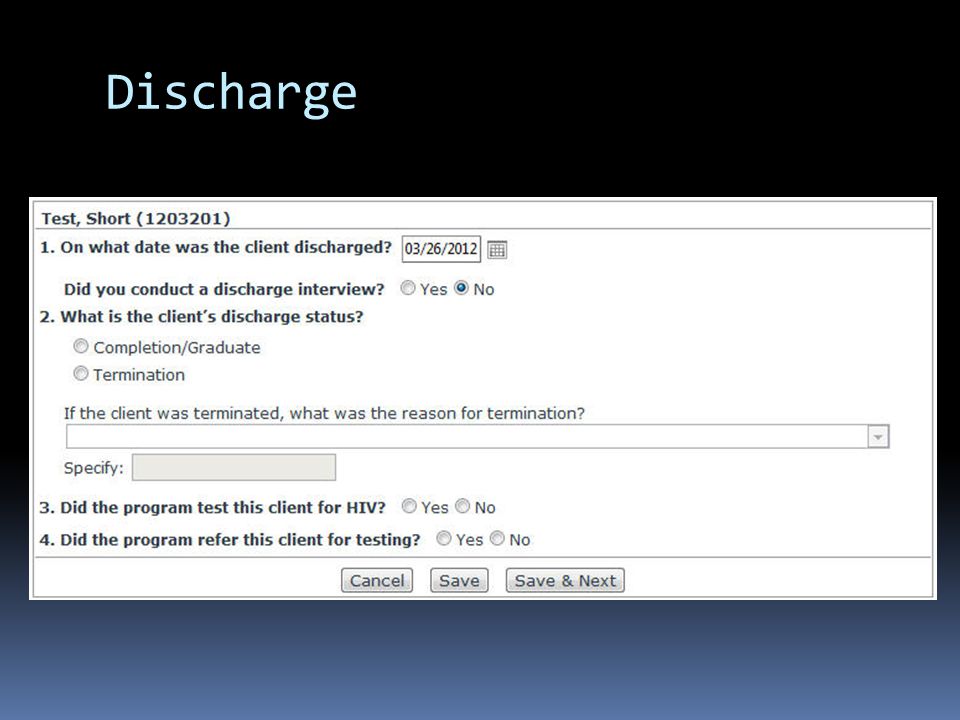The image size is (960, 720).
Task: Open the calendar picker beside discharge date
Action: 497,250
